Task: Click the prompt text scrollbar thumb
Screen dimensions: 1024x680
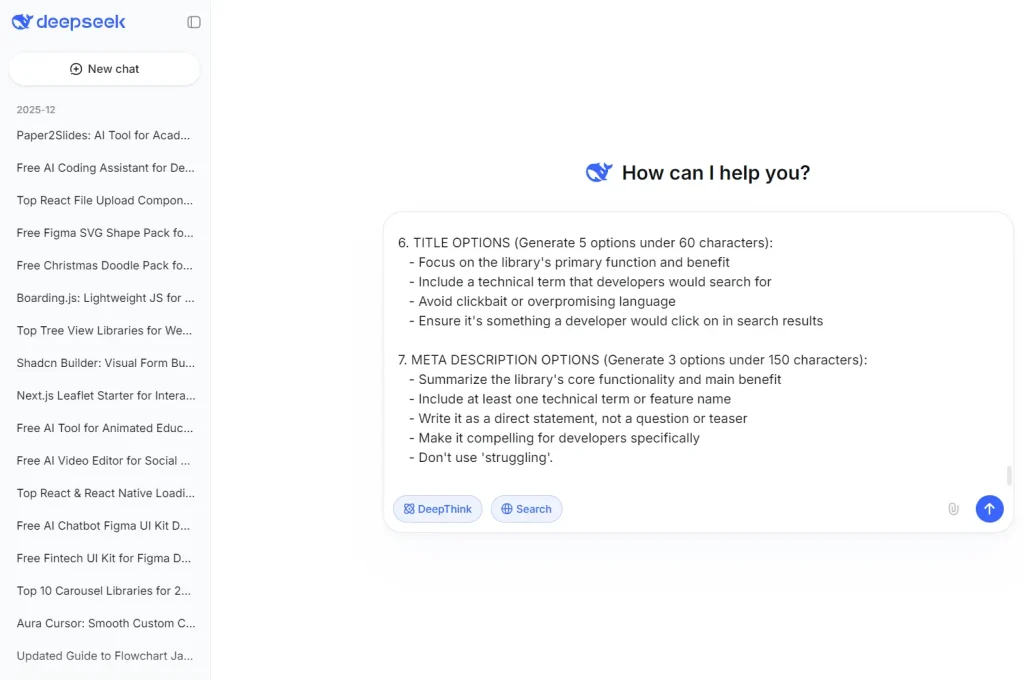Action: [x=1008, y=475]
